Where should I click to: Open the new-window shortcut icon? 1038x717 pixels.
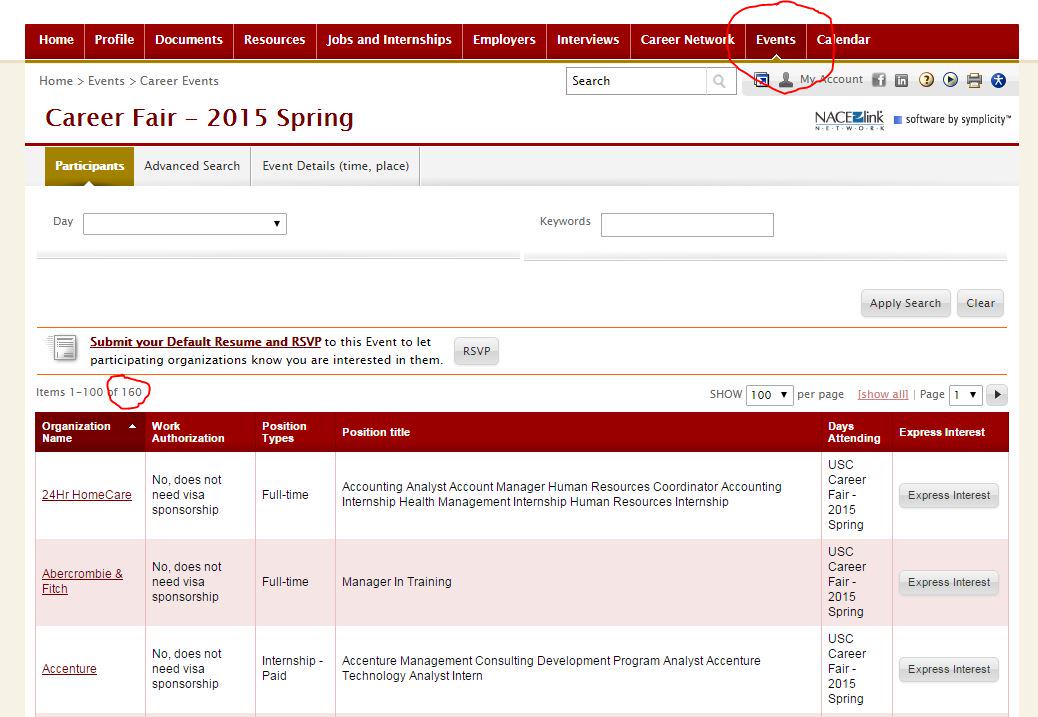(x=761, y=80)
